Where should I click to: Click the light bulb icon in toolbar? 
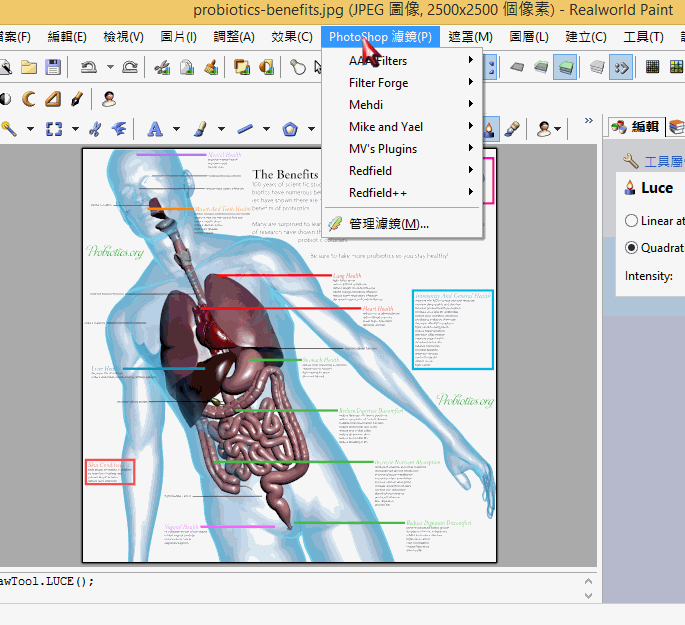[297, 67]
